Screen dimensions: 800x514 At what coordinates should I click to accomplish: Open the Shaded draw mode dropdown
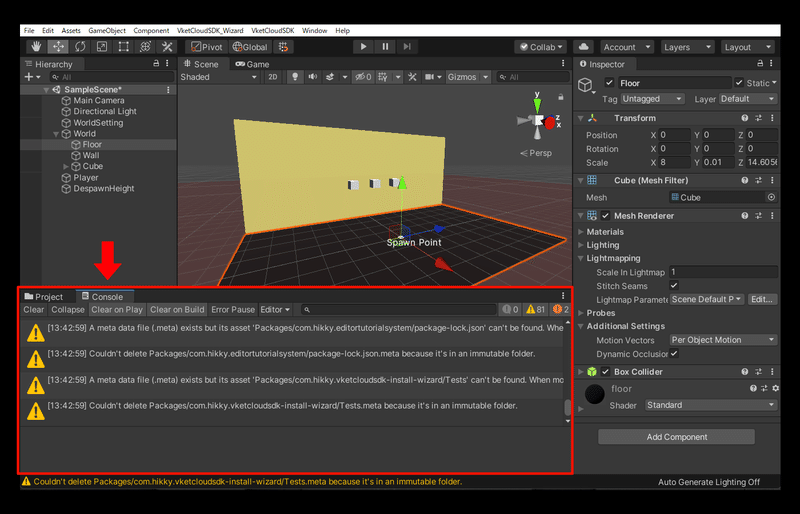(219, 77)
